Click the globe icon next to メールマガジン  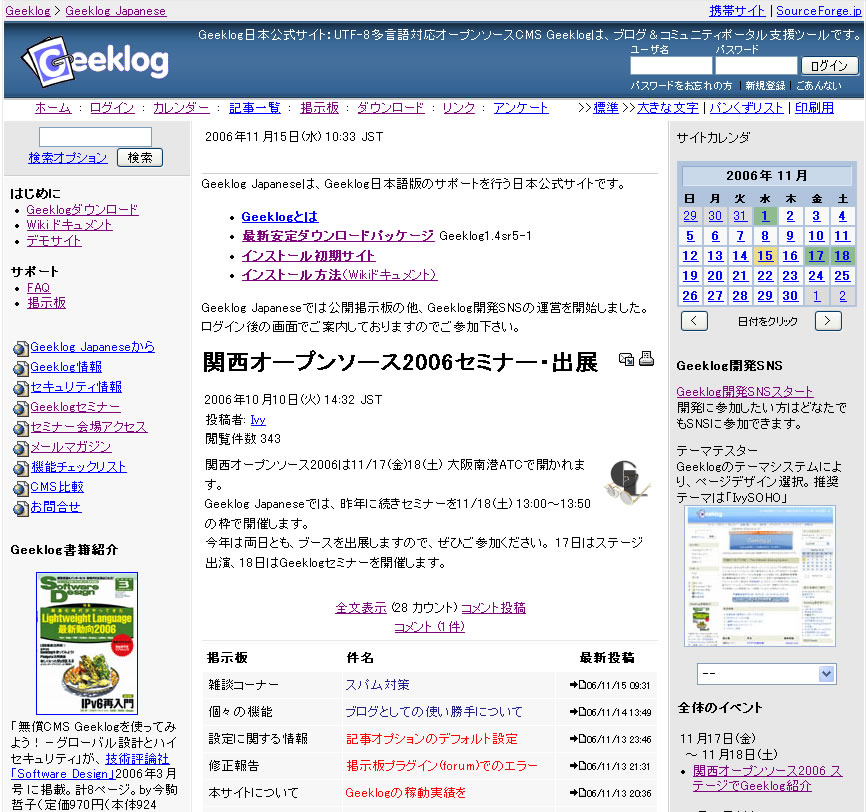[x=21, y=448]
